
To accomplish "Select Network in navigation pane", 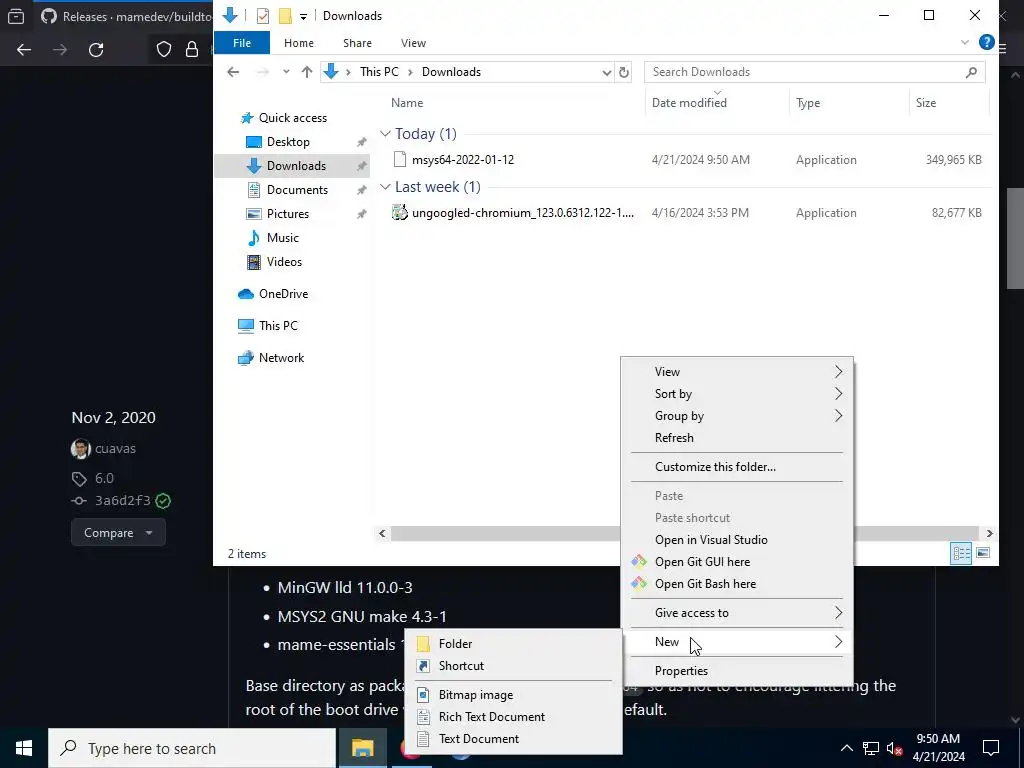I will pos(281,358).
